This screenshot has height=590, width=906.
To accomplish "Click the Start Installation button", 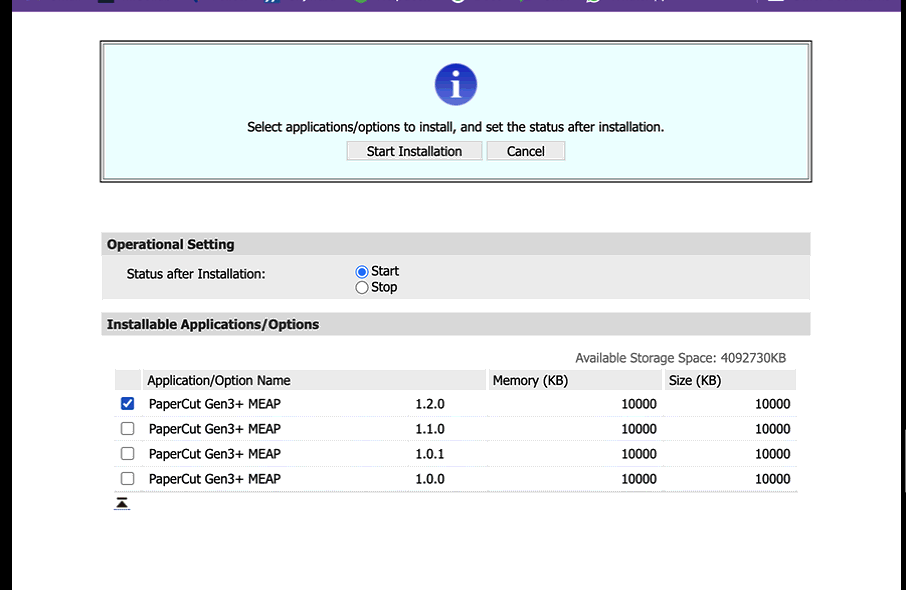I will coord(414,151).
